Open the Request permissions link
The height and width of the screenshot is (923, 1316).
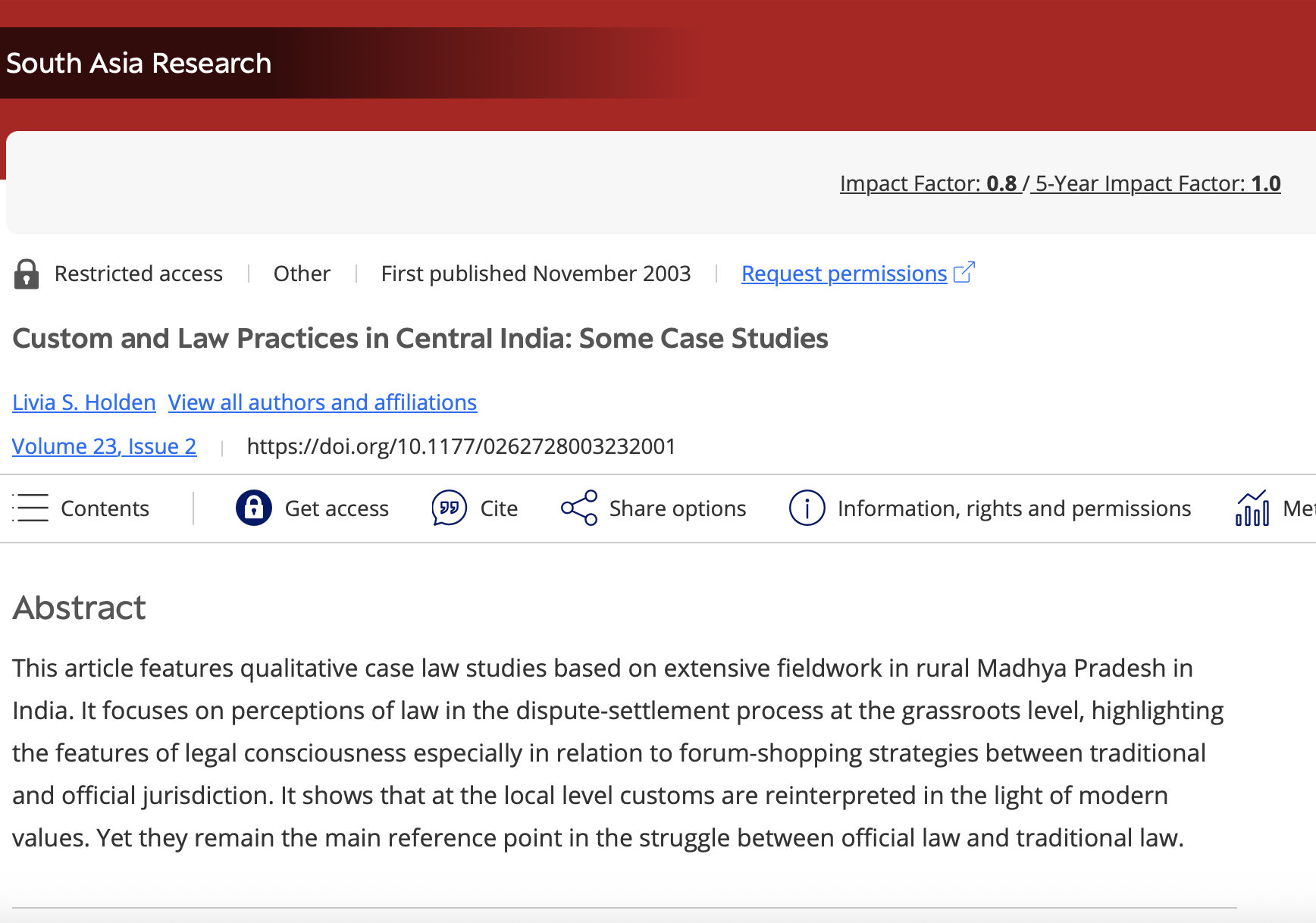(x=844, y=274)
